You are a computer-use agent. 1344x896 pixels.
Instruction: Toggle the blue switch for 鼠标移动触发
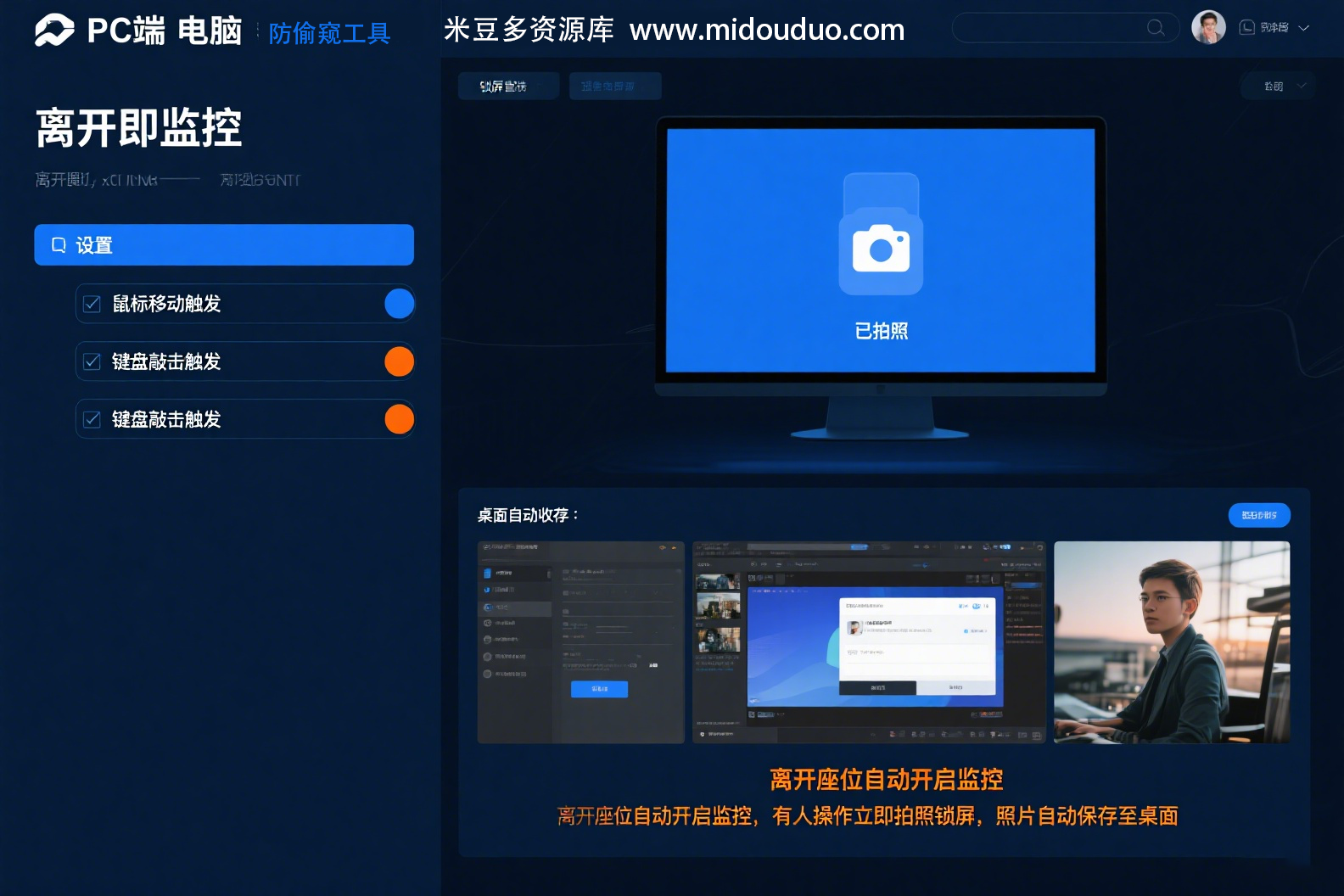399,304
